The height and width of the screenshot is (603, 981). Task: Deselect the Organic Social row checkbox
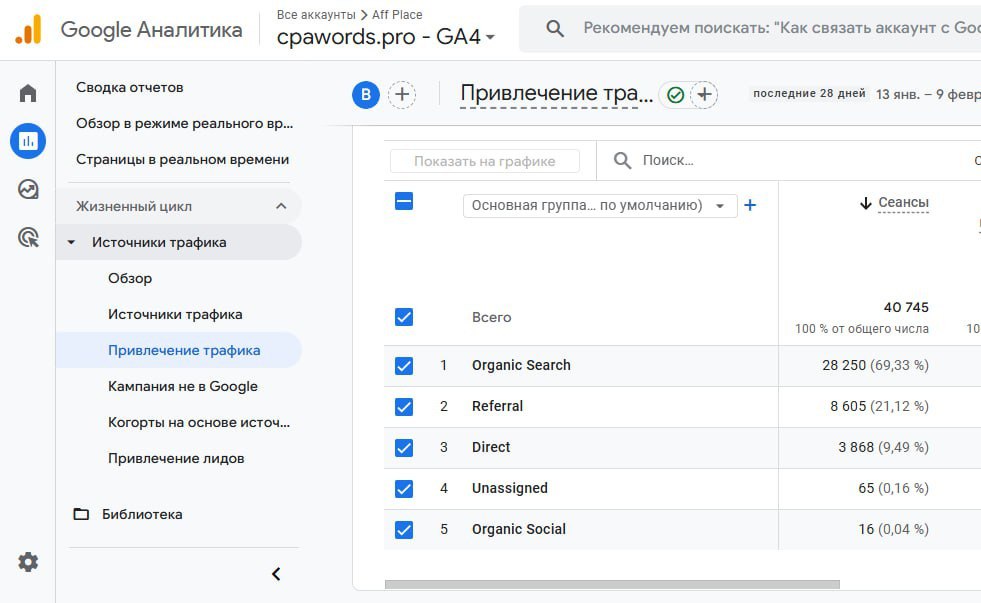tap(404, 530)
